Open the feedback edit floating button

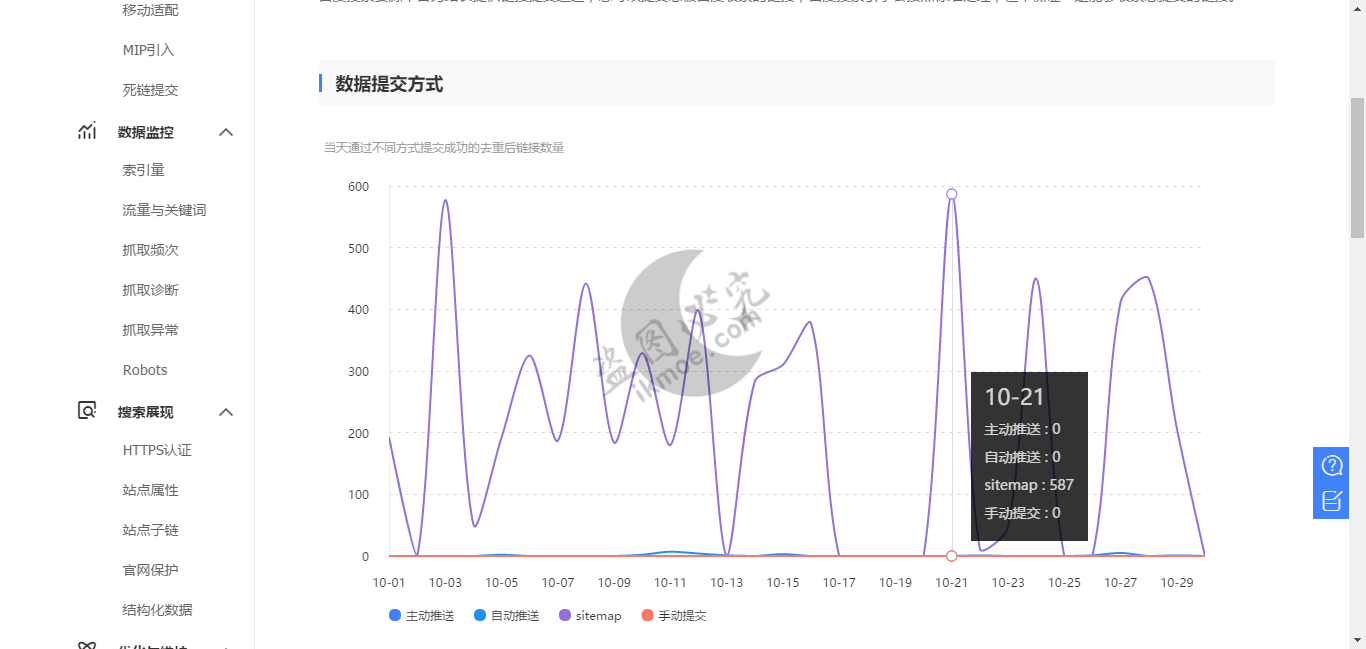(1332, 500)
